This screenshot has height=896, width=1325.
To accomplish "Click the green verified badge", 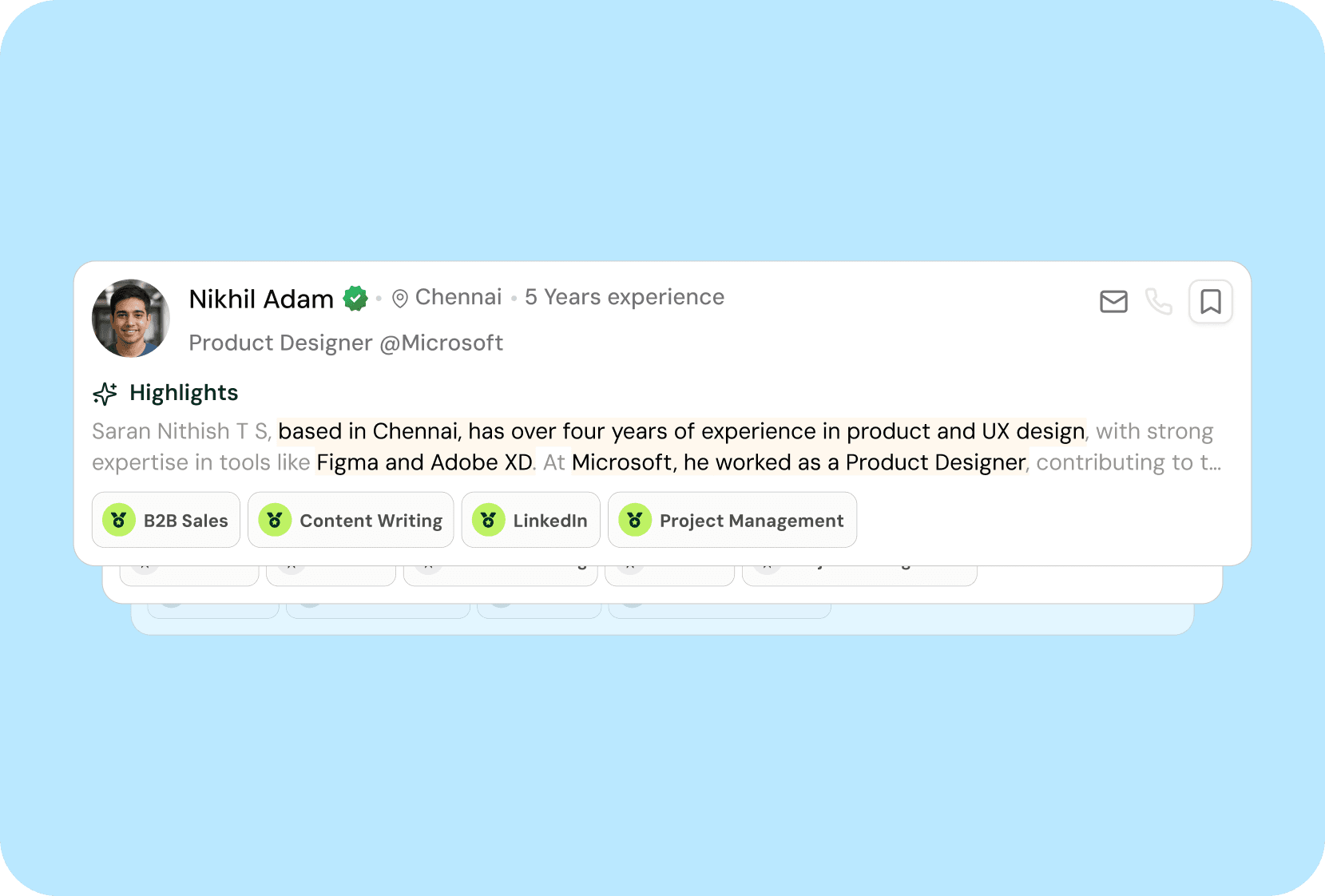I will click(355, 299).
